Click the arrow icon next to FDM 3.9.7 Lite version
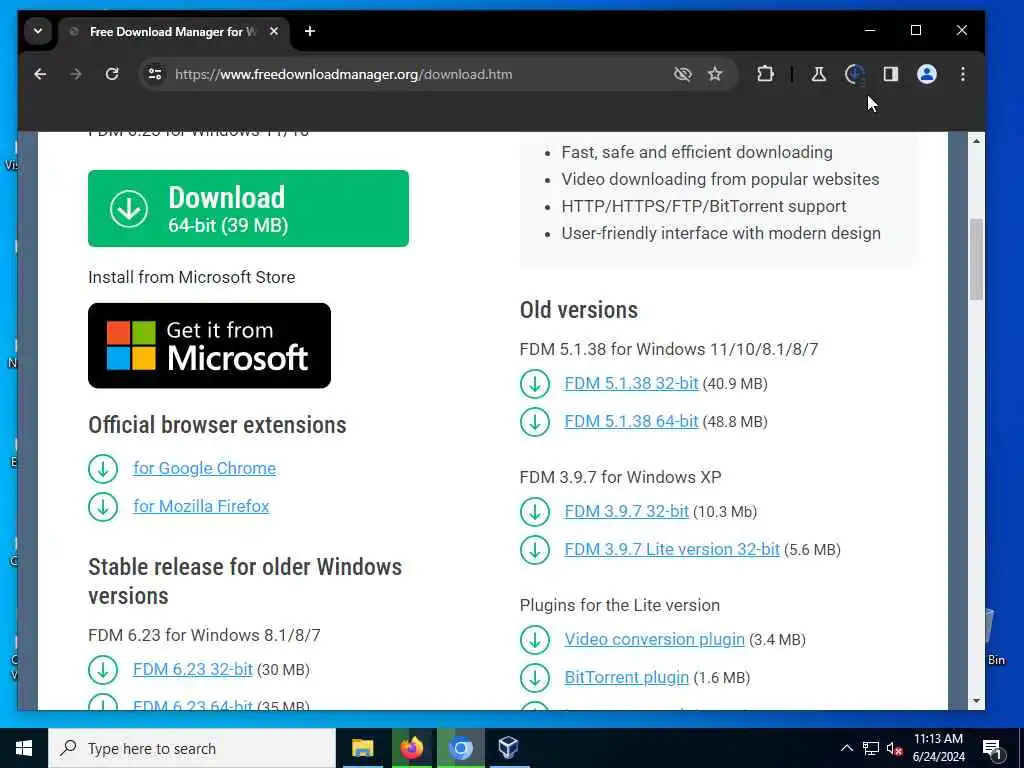 tap(535, 549)
